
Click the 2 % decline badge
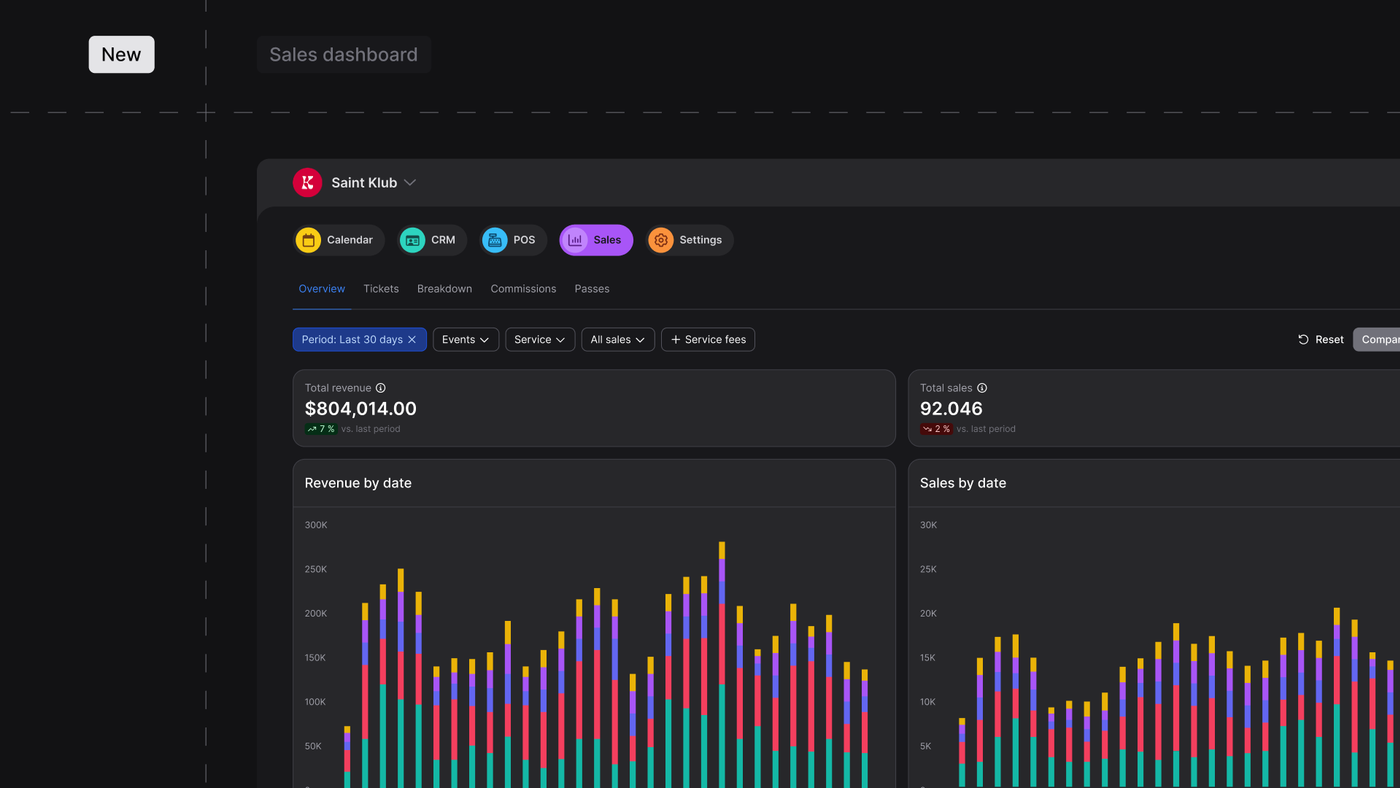936,429
